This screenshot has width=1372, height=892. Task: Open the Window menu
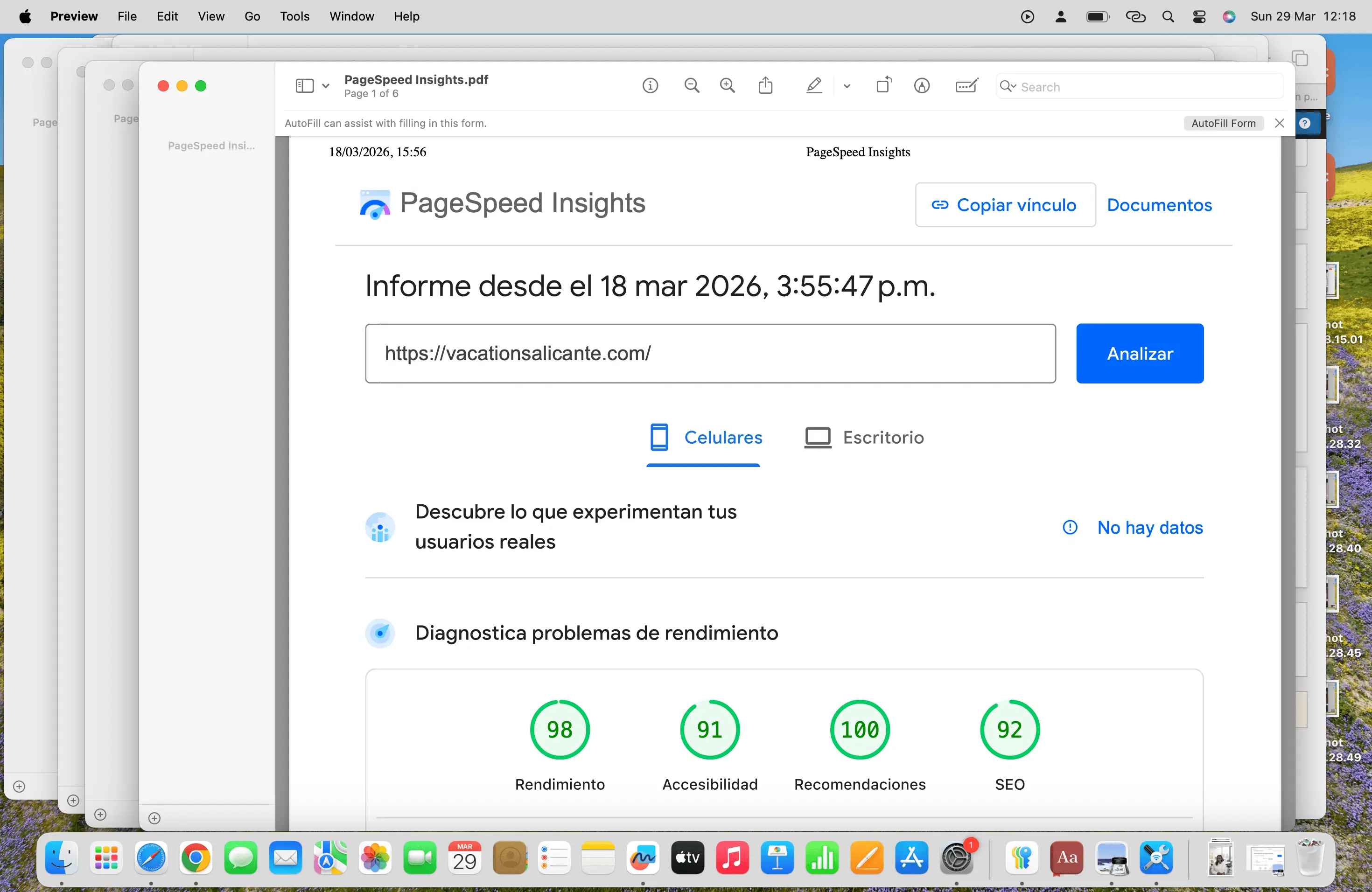click(352, 16)
